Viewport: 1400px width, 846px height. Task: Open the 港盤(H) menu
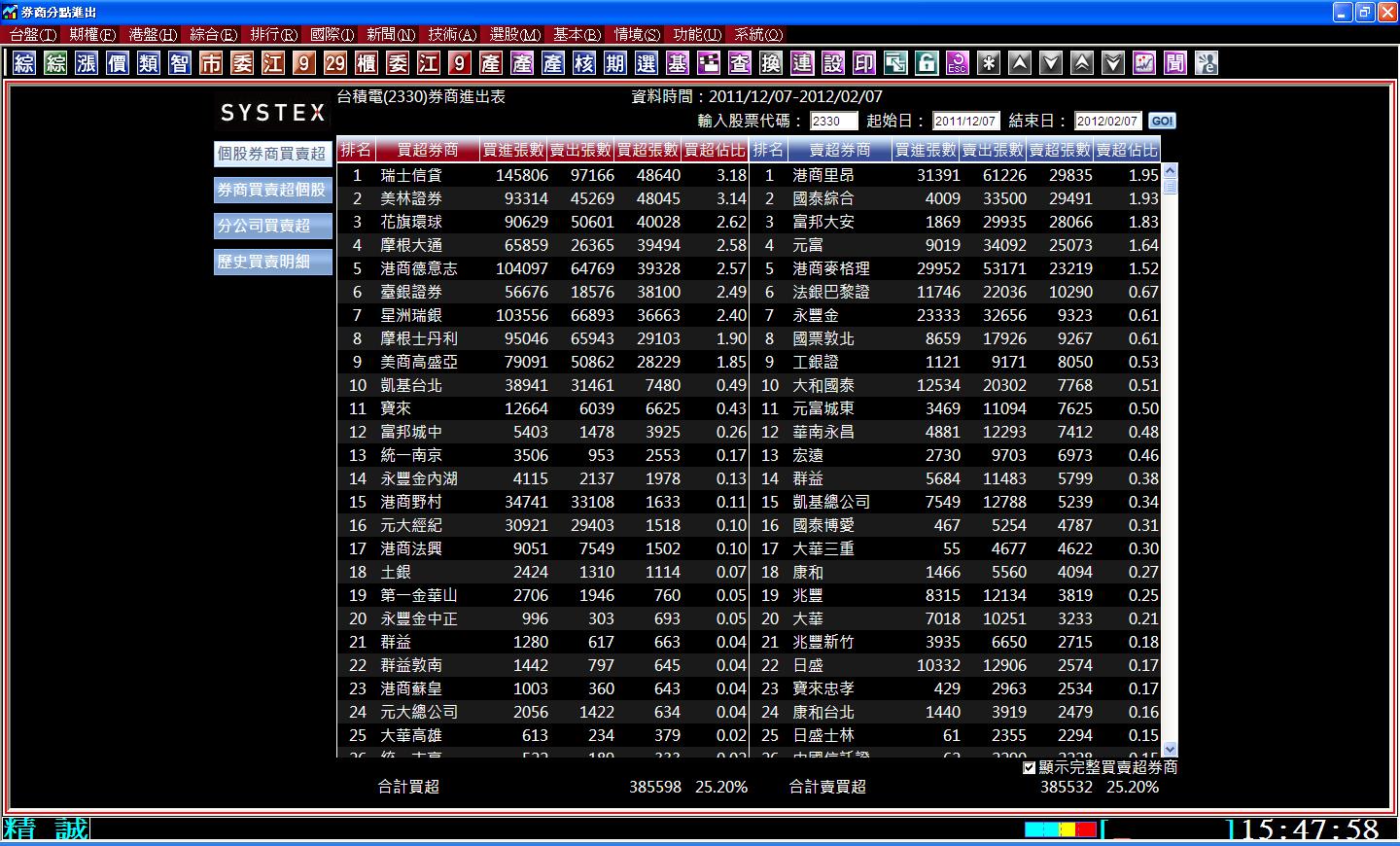tap(153, 34)
